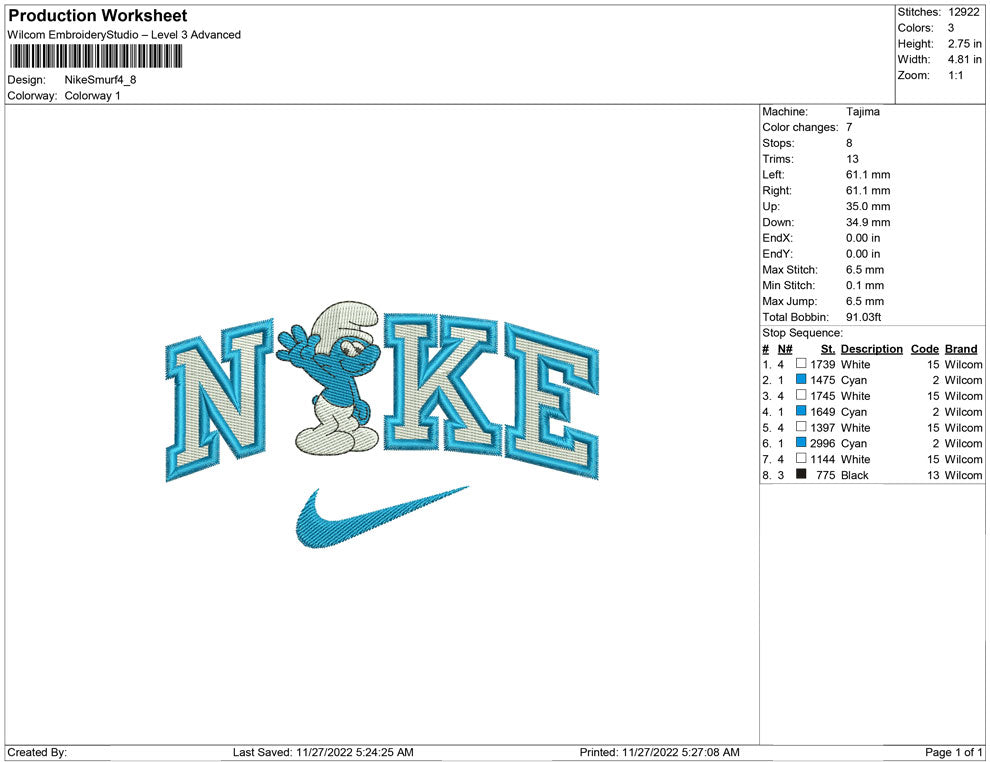Image resolution: width=990 pixels, height=762 pixels.
Task: Click the stitch count '775' in the Black row
Action: tap(825, 475)
